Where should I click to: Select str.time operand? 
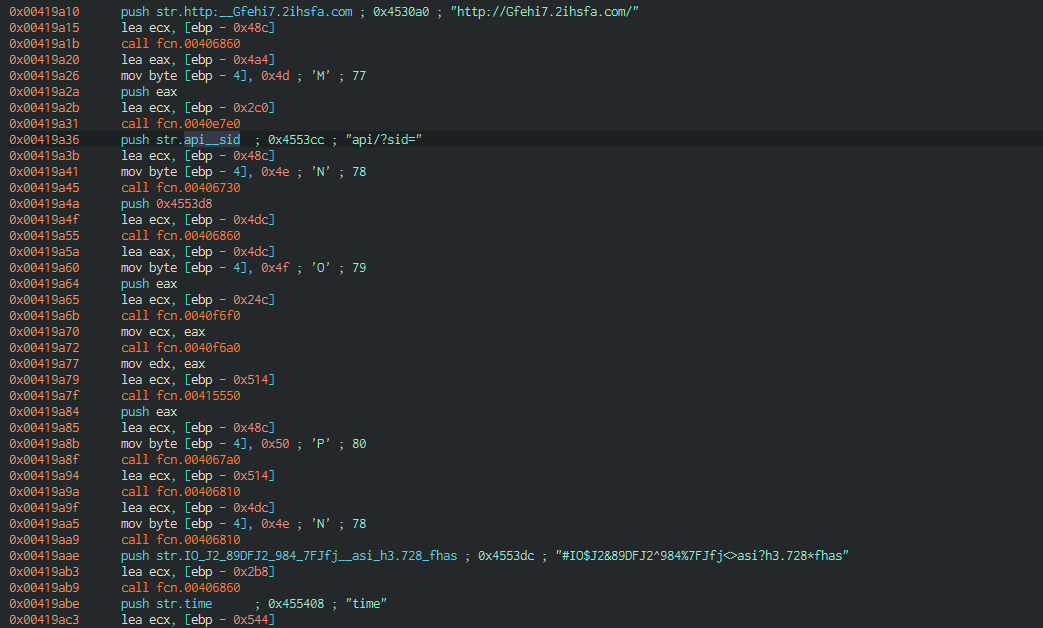(184, 602)
